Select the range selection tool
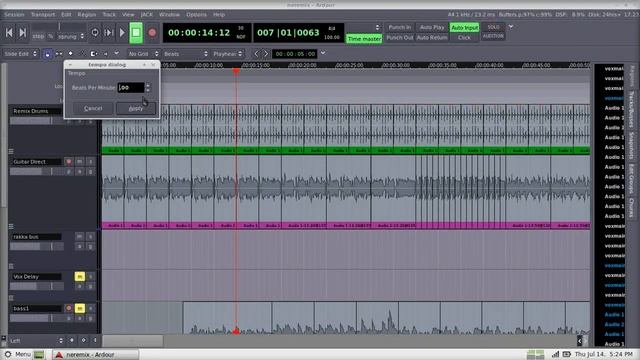Image resolution: width=640 pixels, height=360 pixels. [59, 54]
